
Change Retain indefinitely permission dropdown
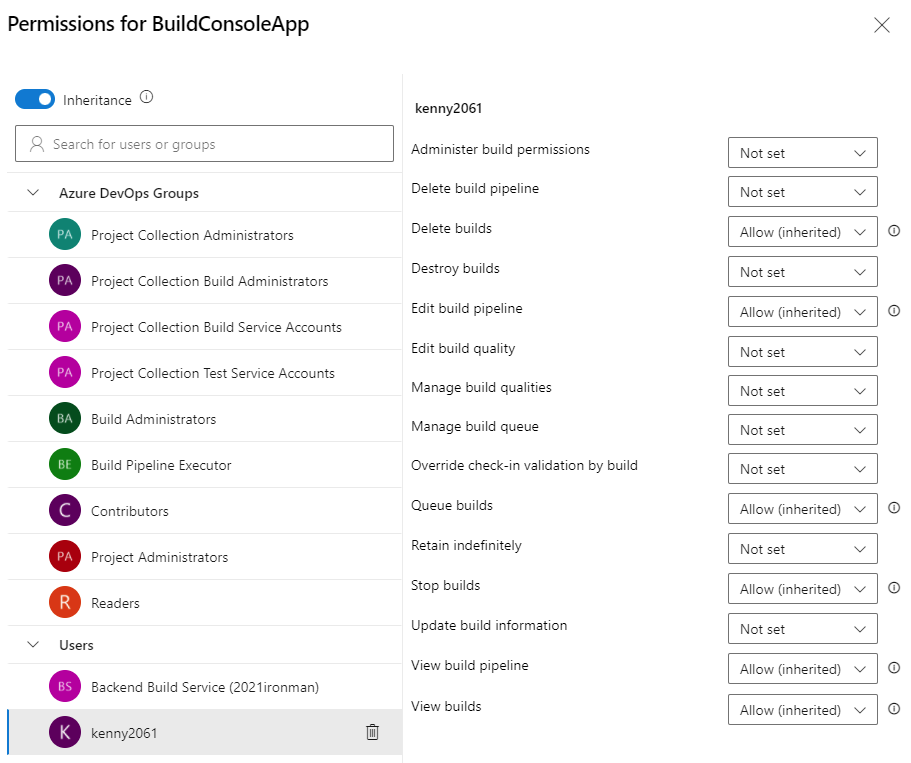pos(802,549)
